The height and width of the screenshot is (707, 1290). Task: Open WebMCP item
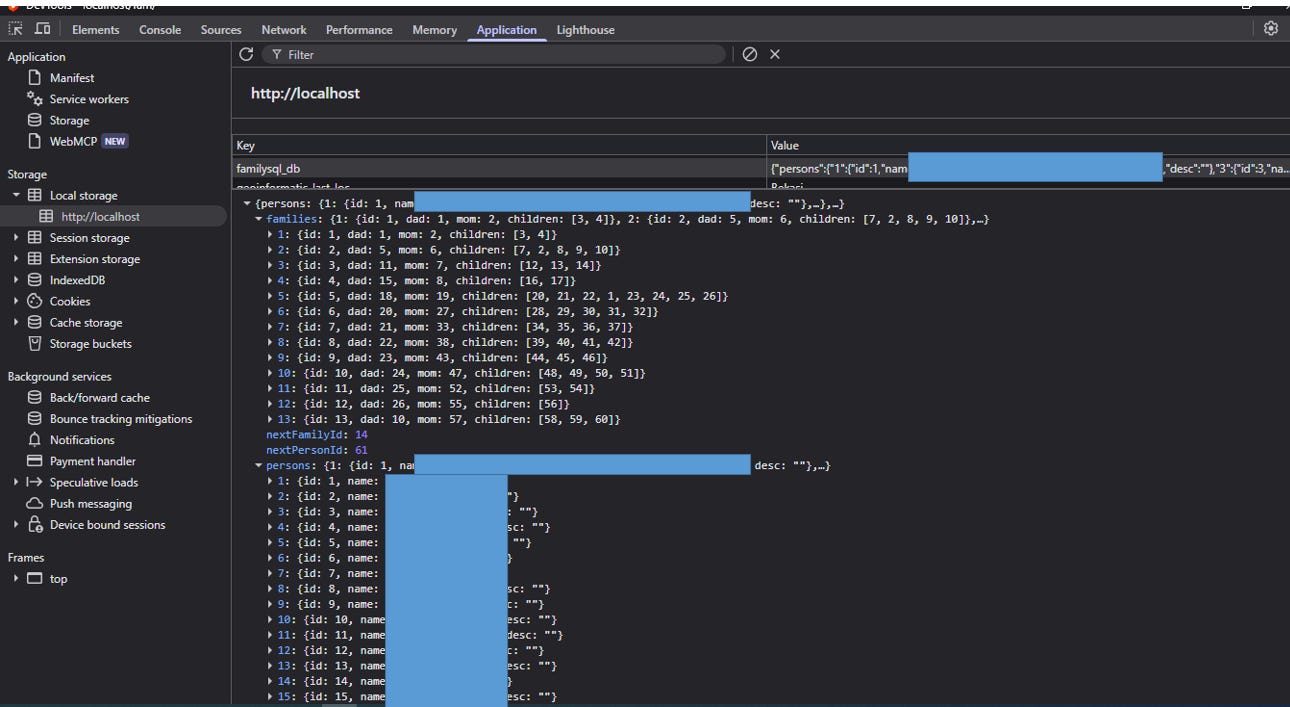coord(73,141)
